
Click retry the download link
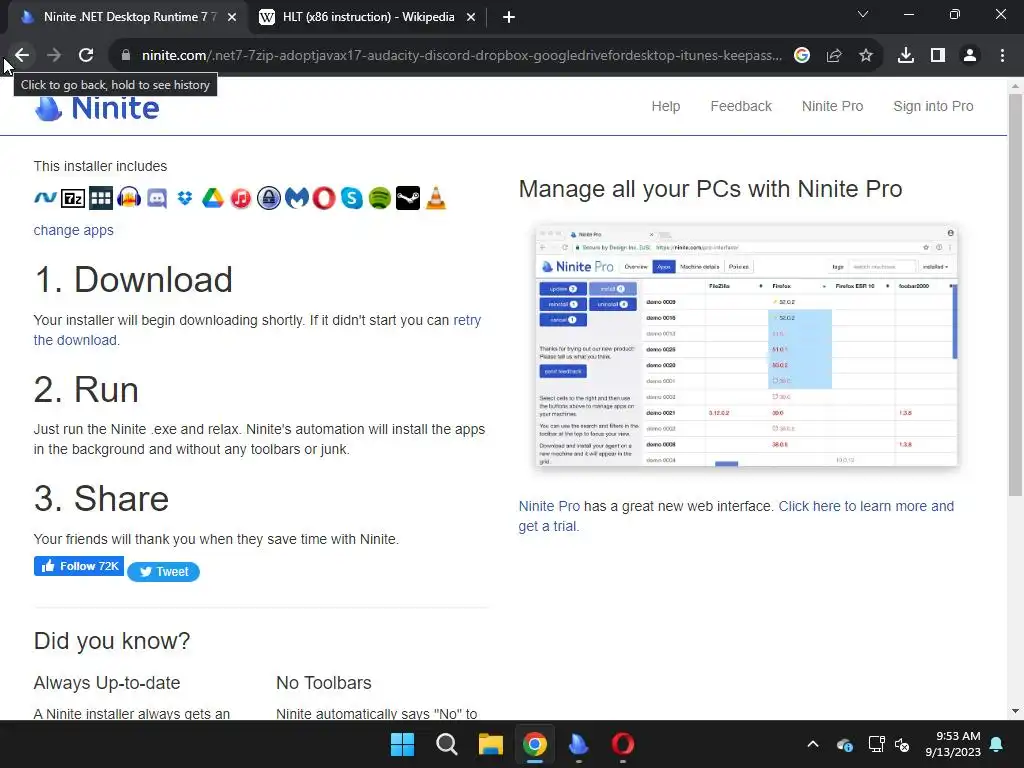467,320
